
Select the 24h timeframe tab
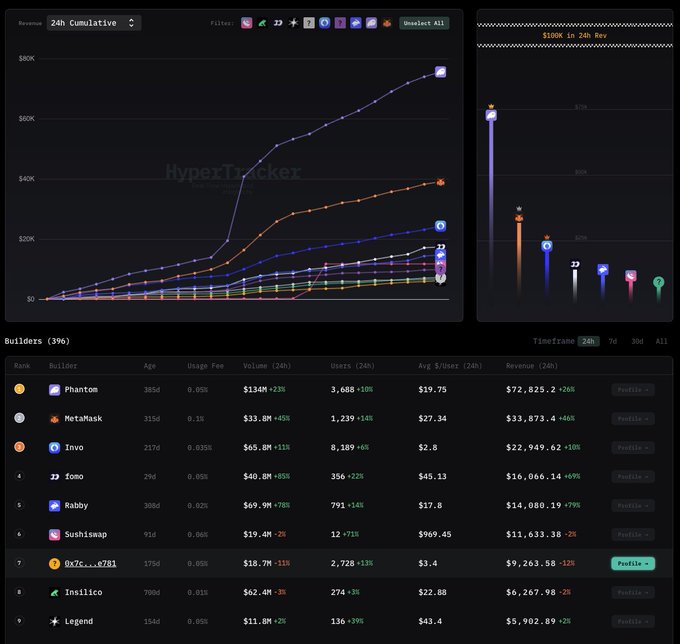pyautogui.click(x=588, y=341)
